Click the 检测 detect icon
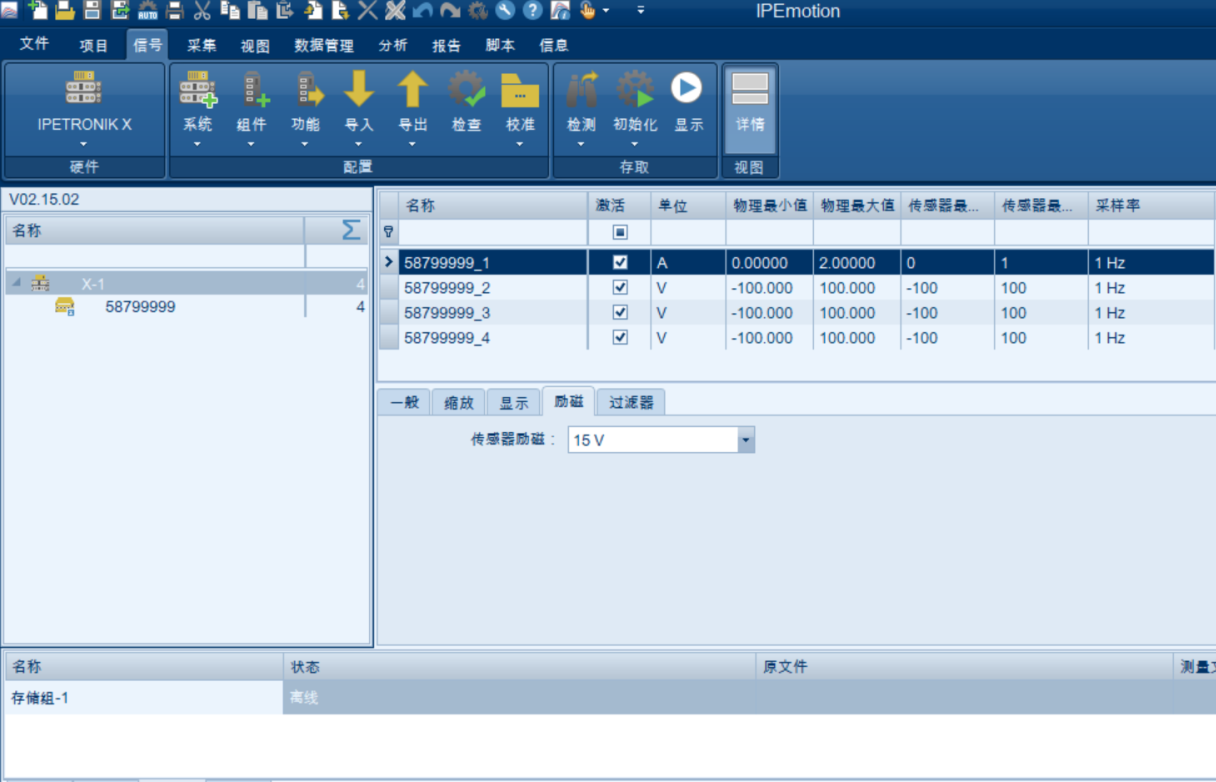 point(581,89)
